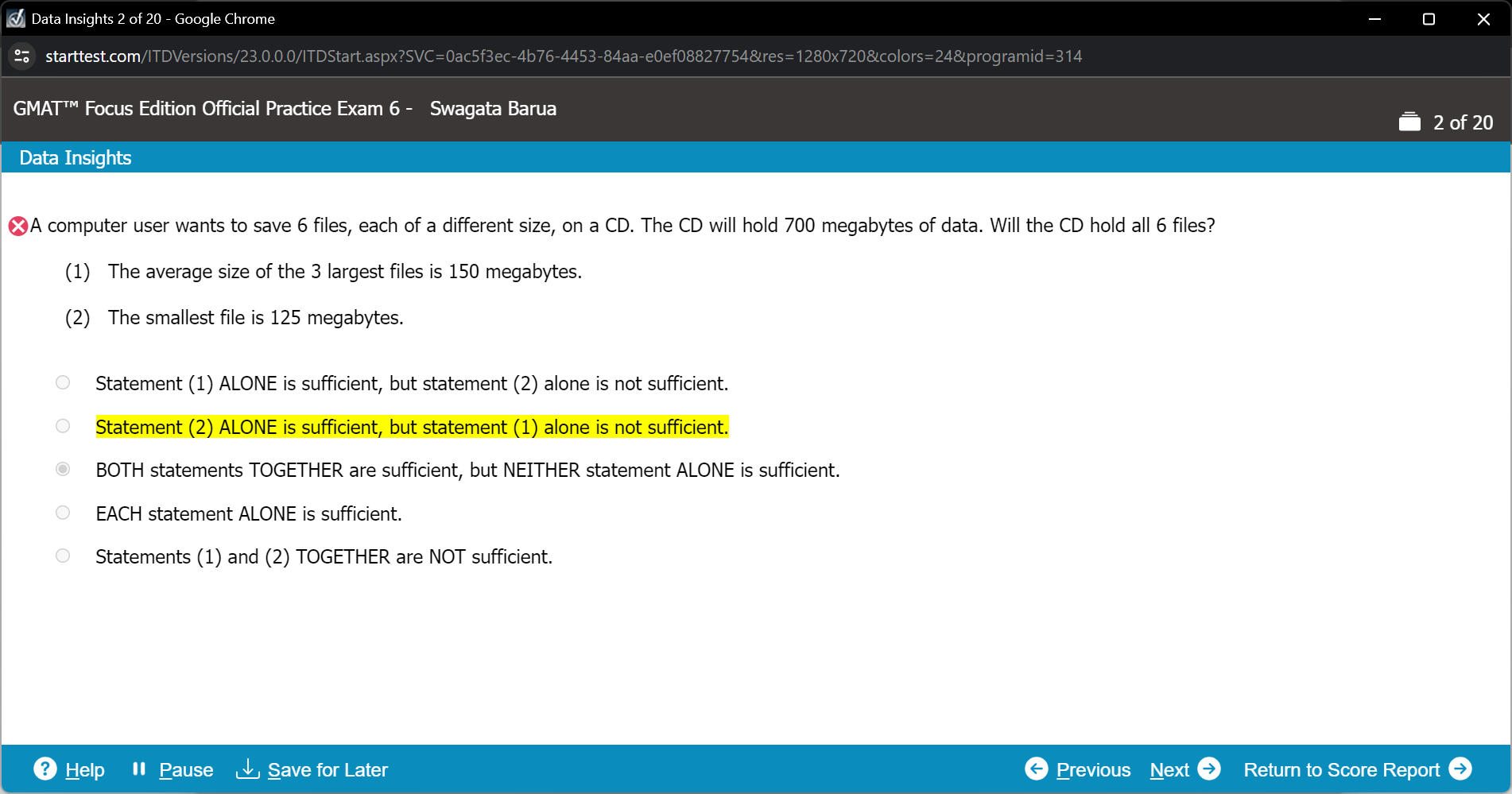Click the Next arrow icon
Screen dimensions: 1512x794
(x=1211, y=769)
